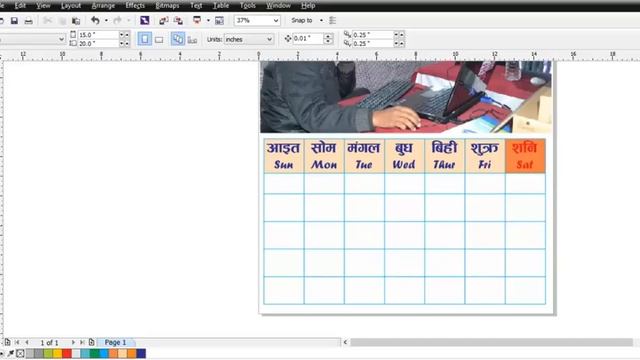
Task: Click the Copy icon
Action: coord(62,20)
